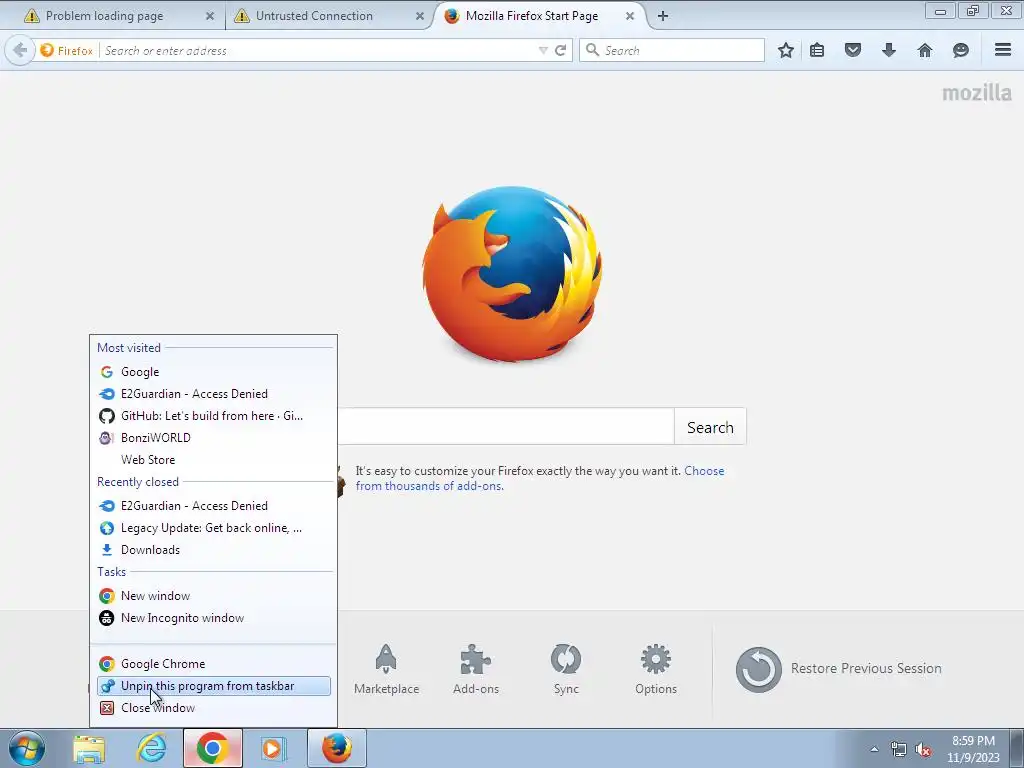Open the Downloads arrow in toolbar
Screen dimensions: 1024x768
(x=889, y=50)
